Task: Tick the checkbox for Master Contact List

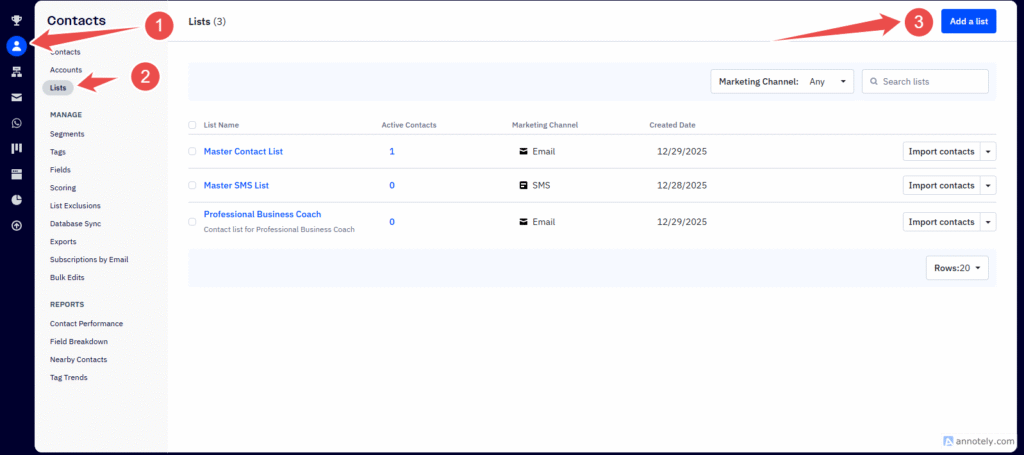Action: click(193, 152)
